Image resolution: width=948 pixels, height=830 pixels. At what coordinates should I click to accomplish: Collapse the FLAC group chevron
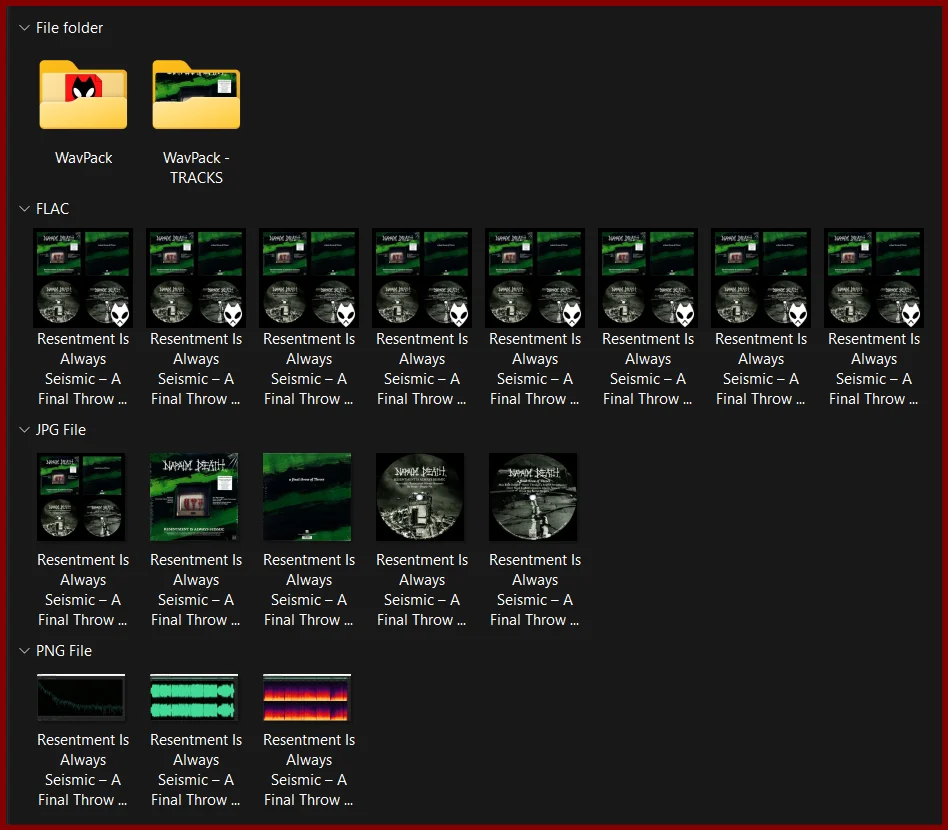[x=24, y=209]
